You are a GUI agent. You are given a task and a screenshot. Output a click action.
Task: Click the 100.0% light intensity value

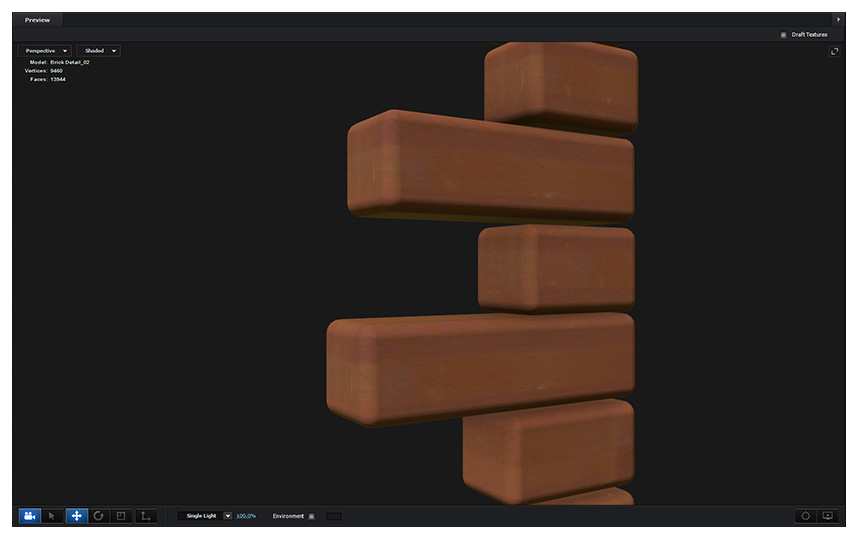coord(246,516)
